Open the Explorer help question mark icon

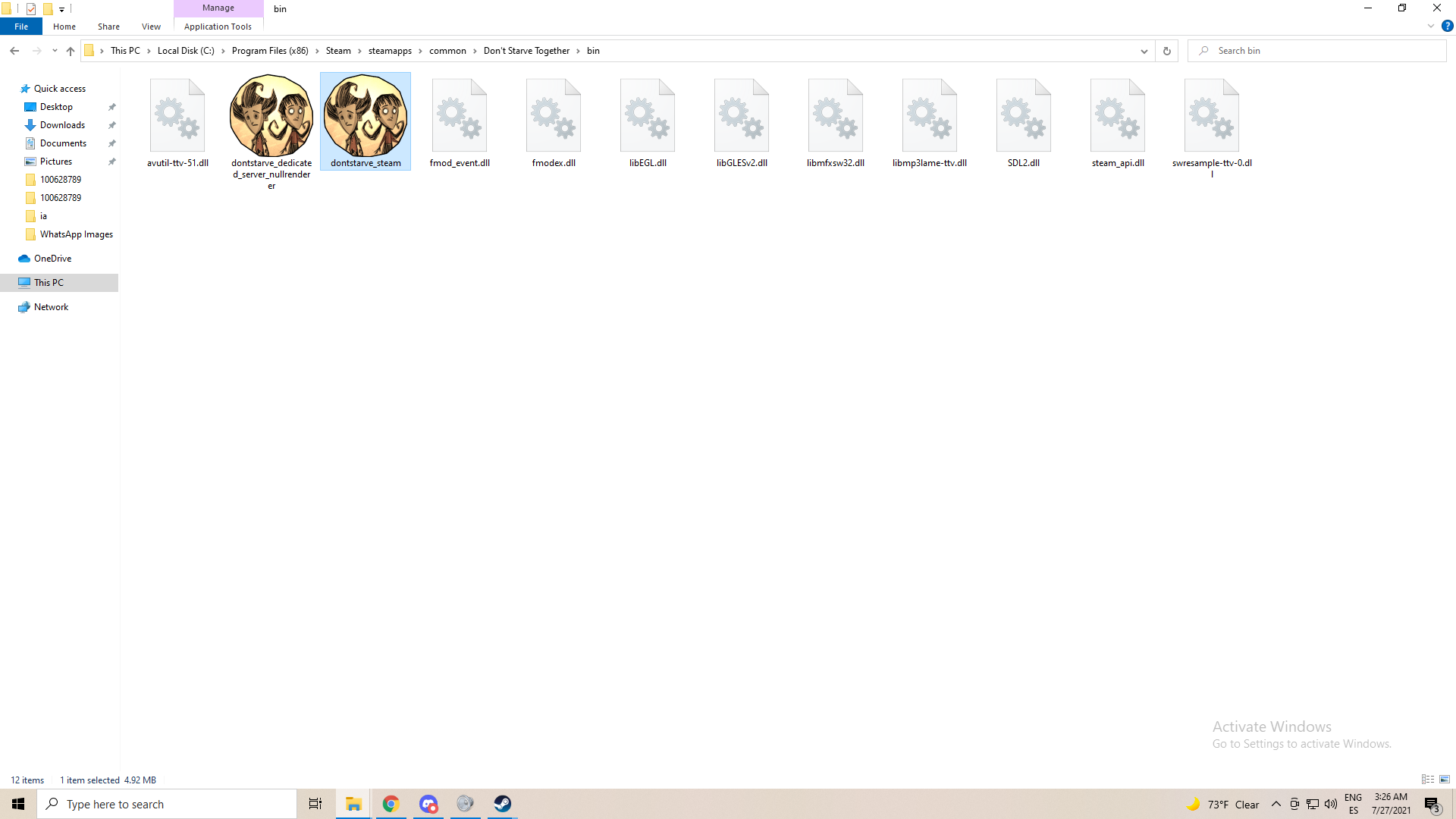click(1447, 26)
